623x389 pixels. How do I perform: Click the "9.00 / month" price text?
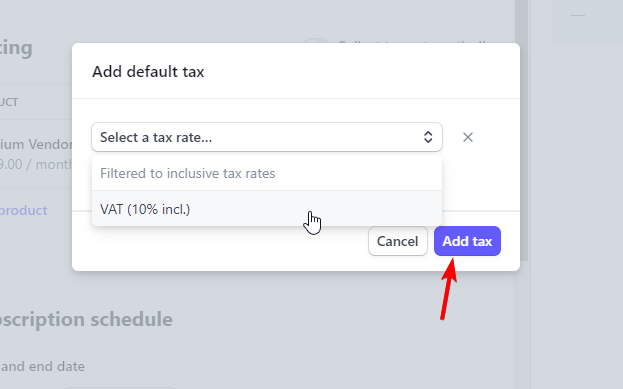pyautogui.click(x=36, y=164)
